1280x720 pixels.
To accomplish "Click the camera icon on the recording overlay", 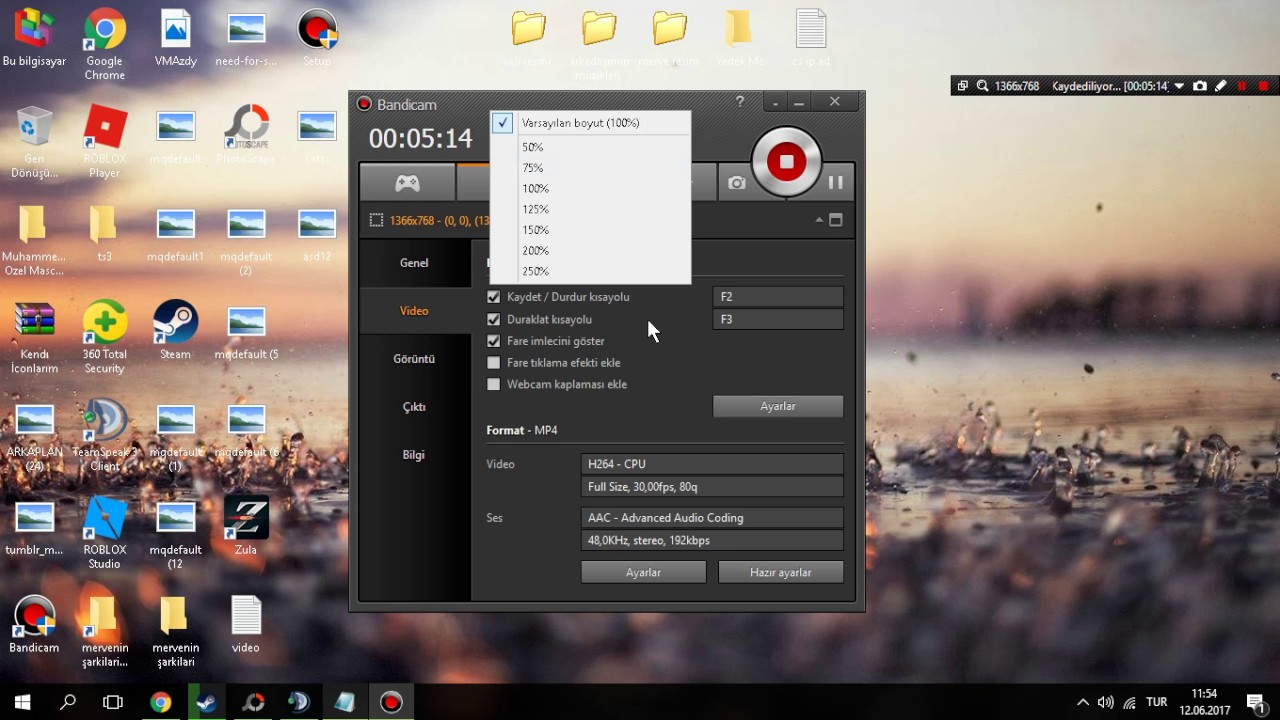I will tap(1199, 86).
